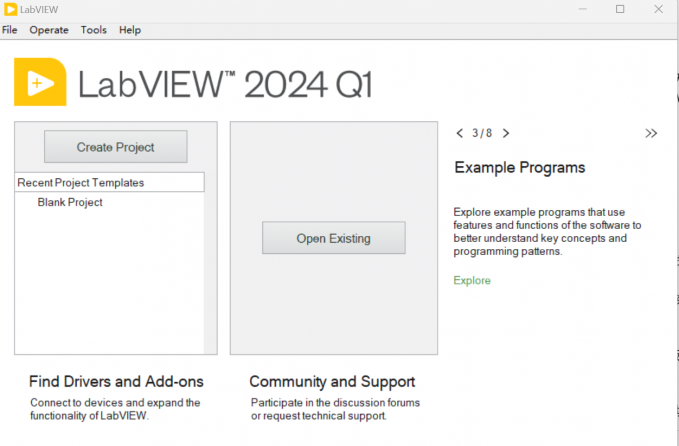Click the Recent Project Templates header

(x=110, y=182)
